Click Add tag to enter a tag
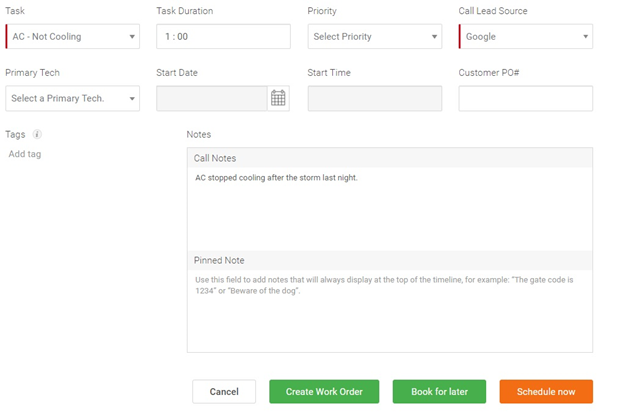This screenshot has width=623, height=420. [25, 154]
